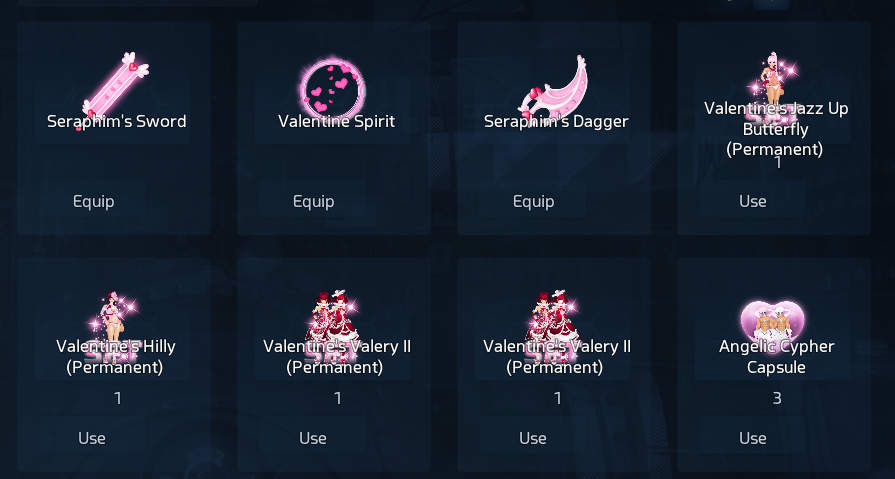Click the Seraphim's Sword name label
Screen dimensions: 895x479
point(116,122)
